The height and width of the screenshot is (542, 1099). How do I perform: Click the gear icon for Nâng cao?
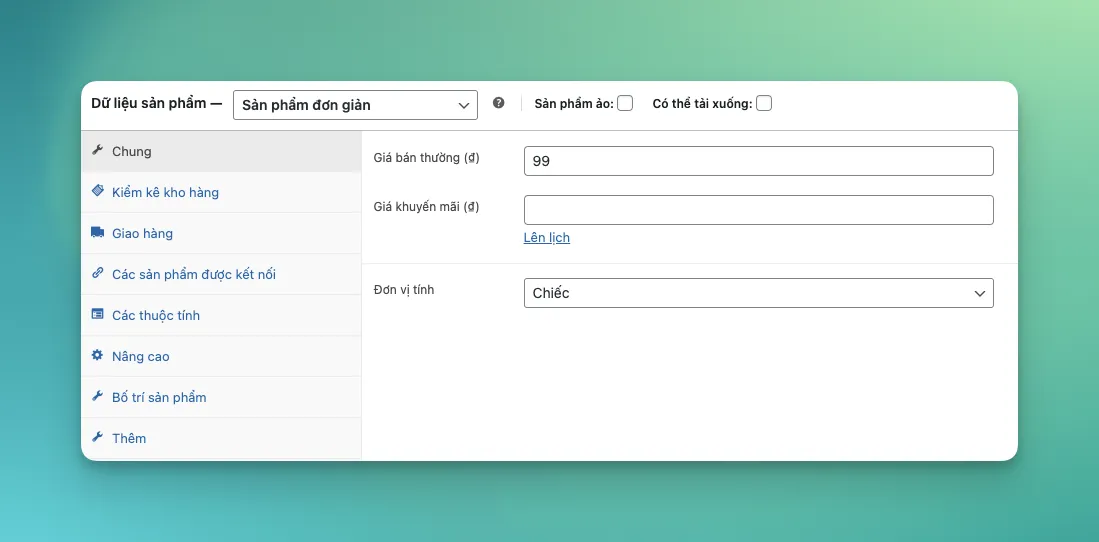pos(97,355)
